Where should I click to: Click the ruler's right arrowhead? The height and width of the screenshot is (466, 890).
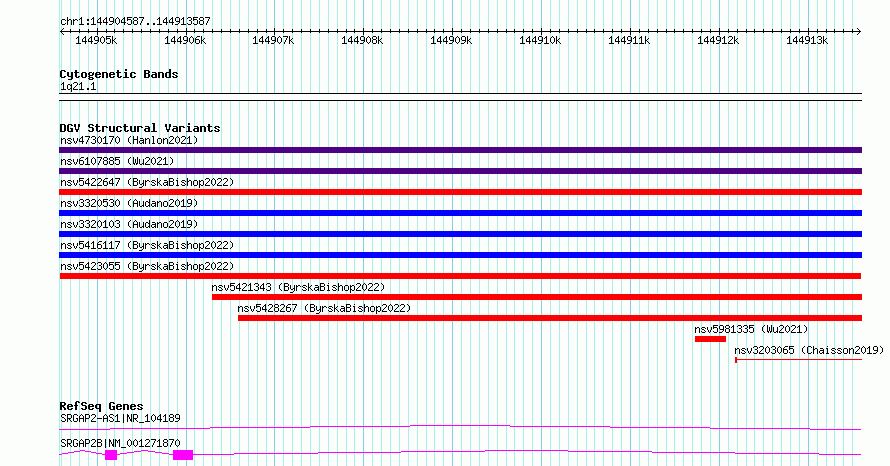point(858,32)
